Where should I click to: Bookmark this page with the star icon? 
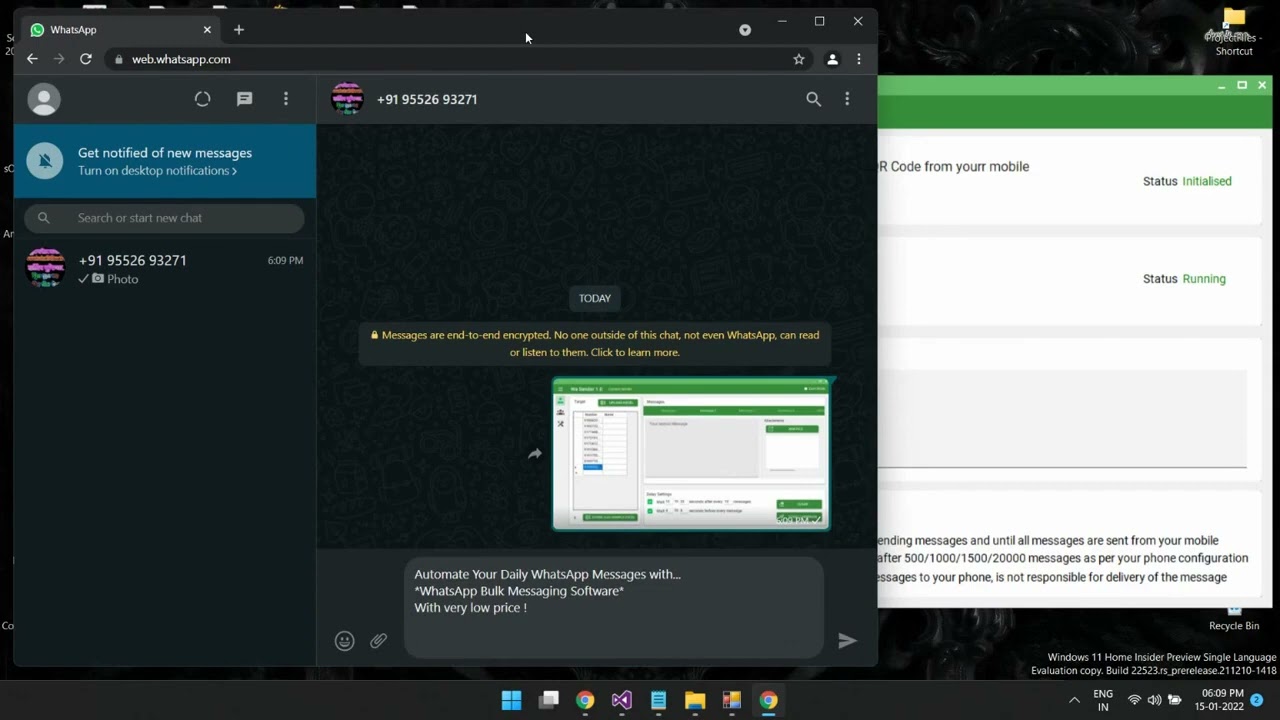(799, 59)
